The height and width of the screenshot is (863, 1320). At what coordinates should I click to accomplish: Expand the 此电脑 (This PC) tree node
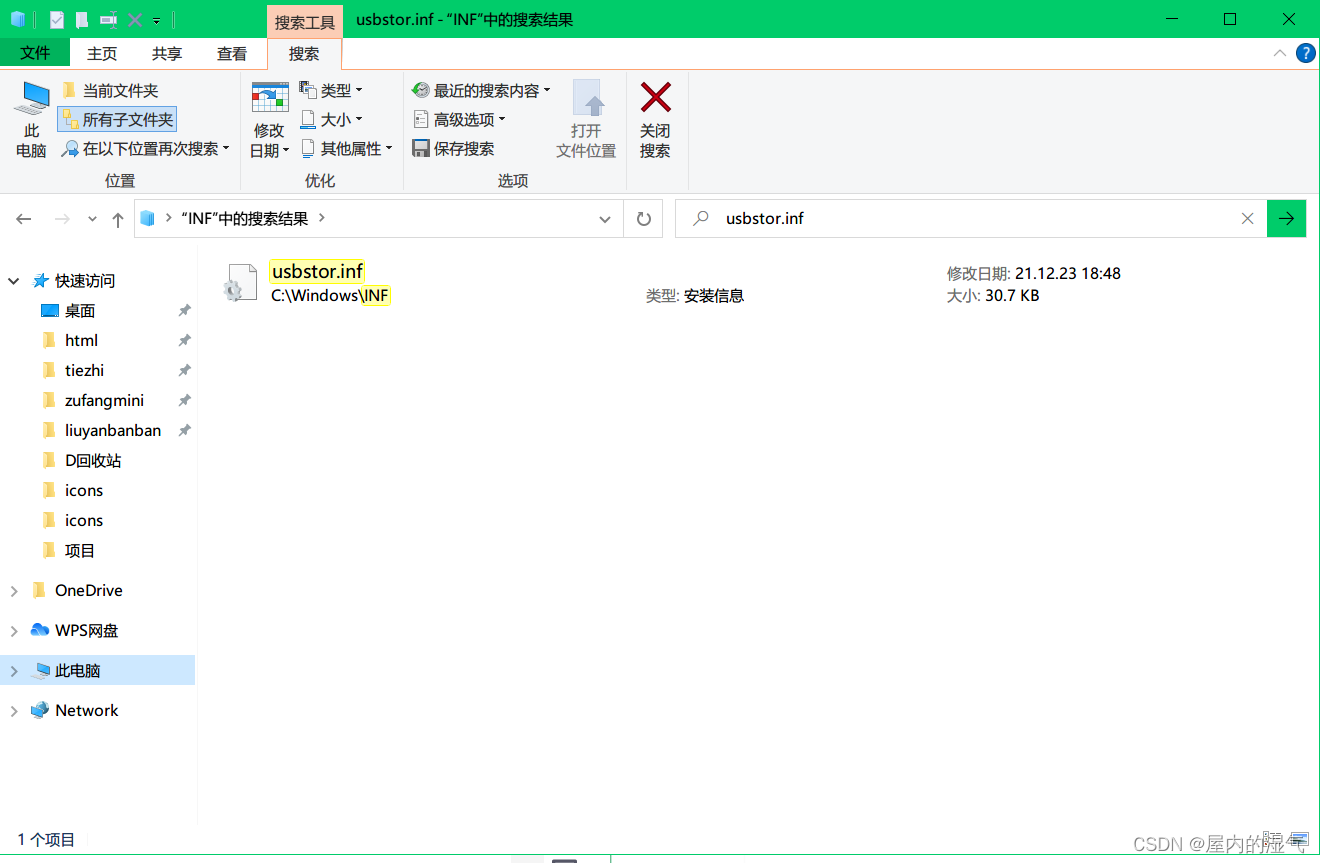[x=14, y=671]
